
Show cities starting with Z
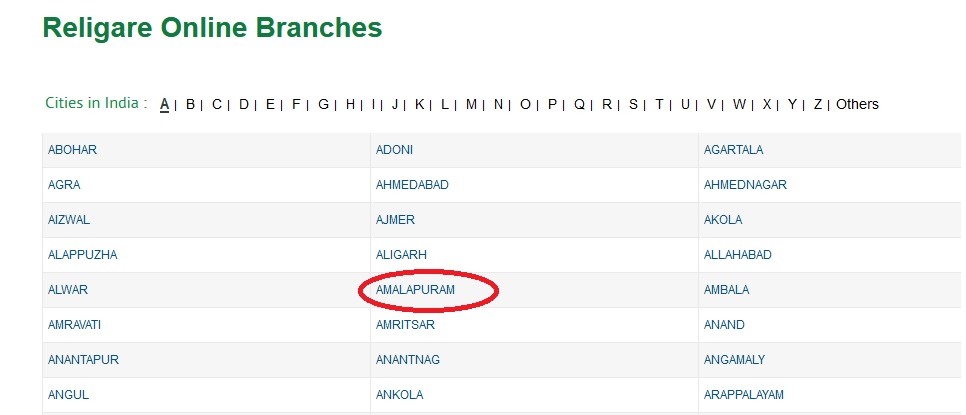click(x=817, y=104)
